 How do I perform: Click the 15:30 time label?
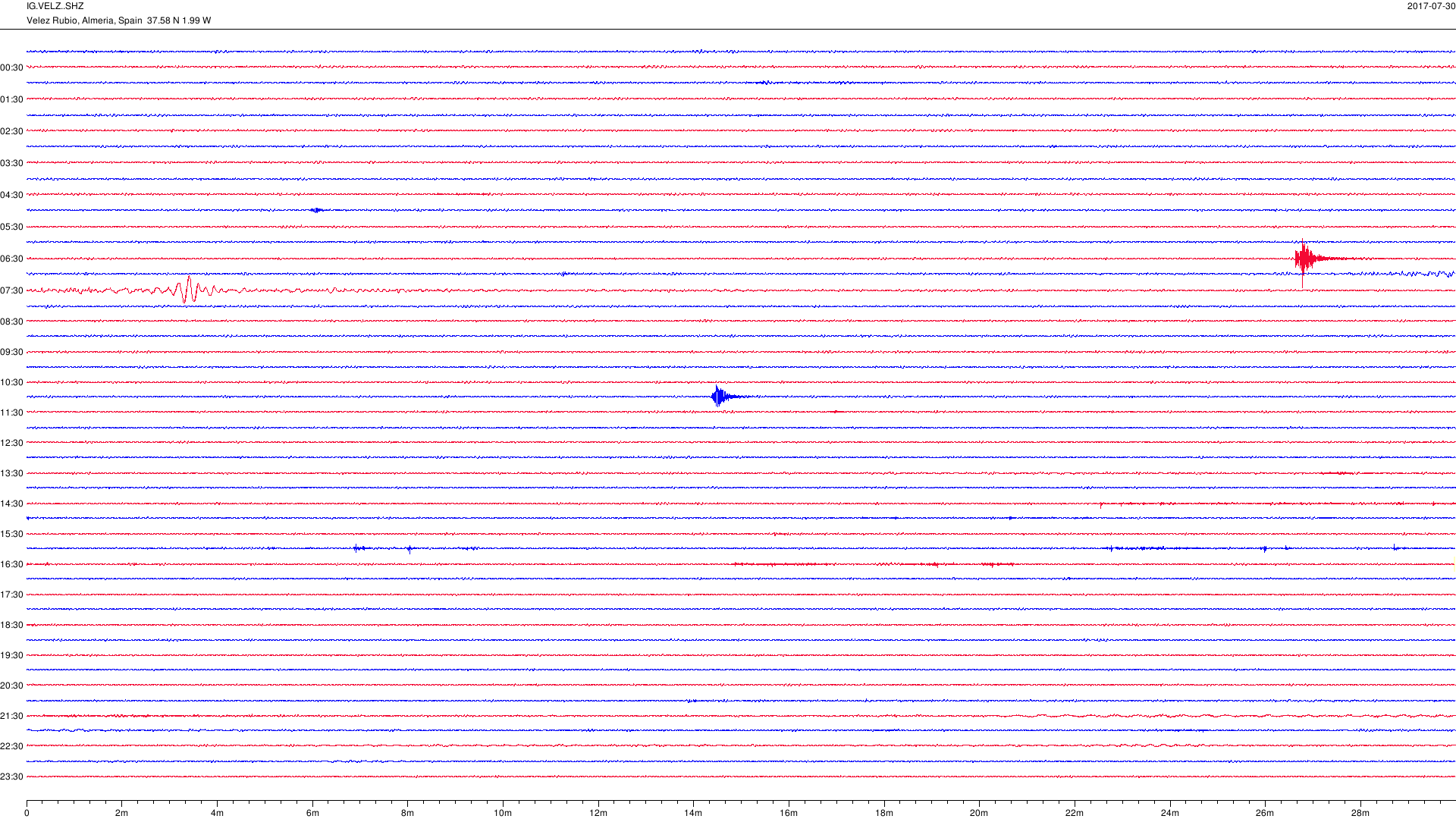tap(11, 534)
